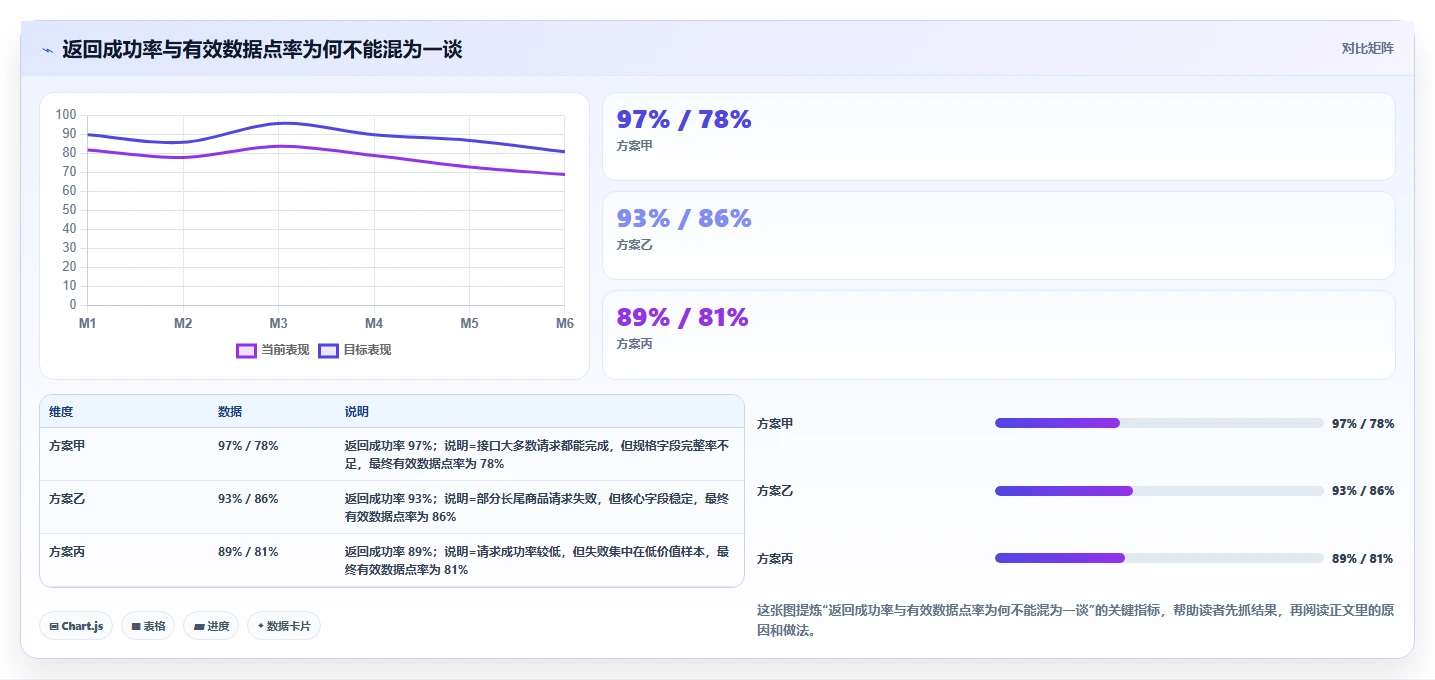Viewport: 1435px width, 680px height.
Task: Open the 93% / 86% data card
Action: [998, 236]
